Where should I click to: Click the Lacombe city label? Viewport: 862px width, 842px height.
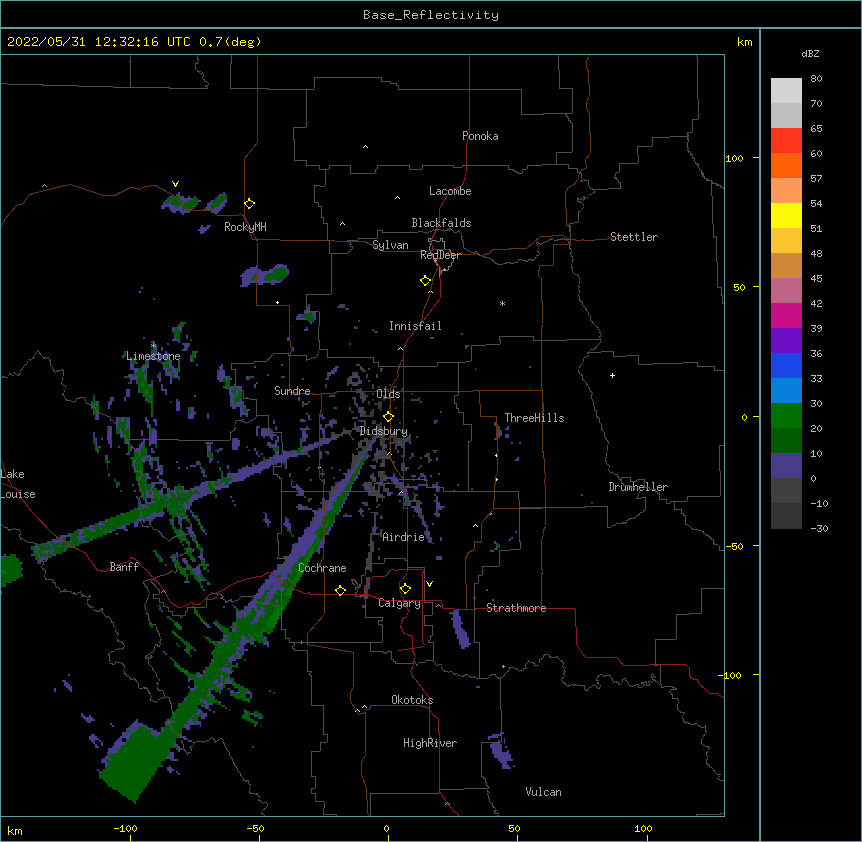(x=450, y=191)
